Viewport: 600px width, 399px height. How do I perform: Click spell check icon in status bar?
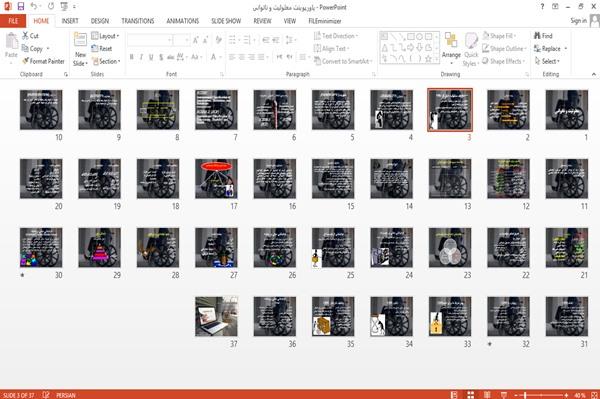pos(46,395)
